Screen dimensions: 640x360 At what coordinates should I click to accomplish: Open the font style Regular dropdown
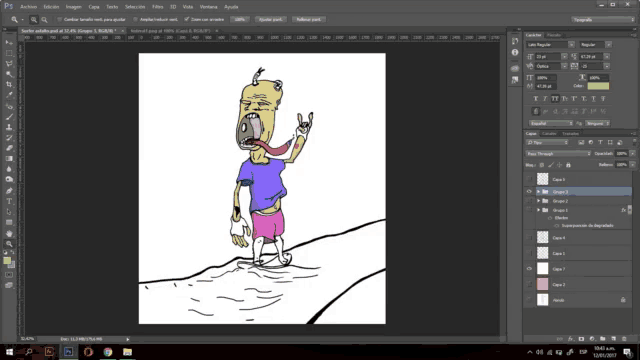tap(608, 44)
